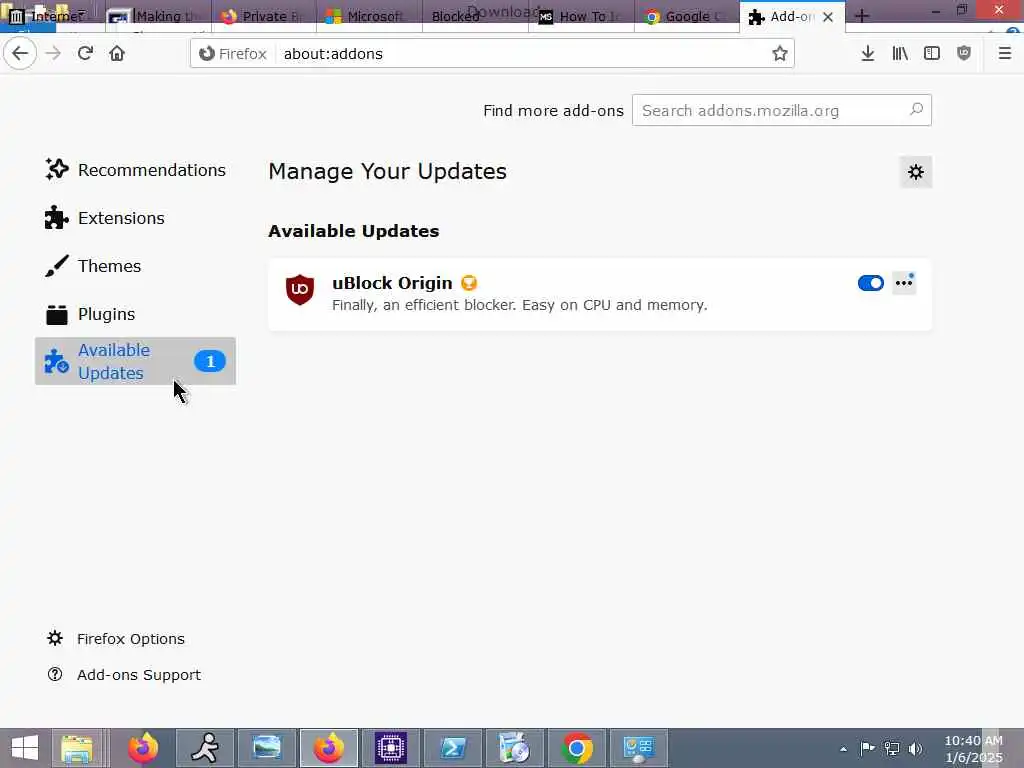This screenshot has height=768, width=1024.
Task: Open the Firefox home page icon
Action: tap(117, 54)
